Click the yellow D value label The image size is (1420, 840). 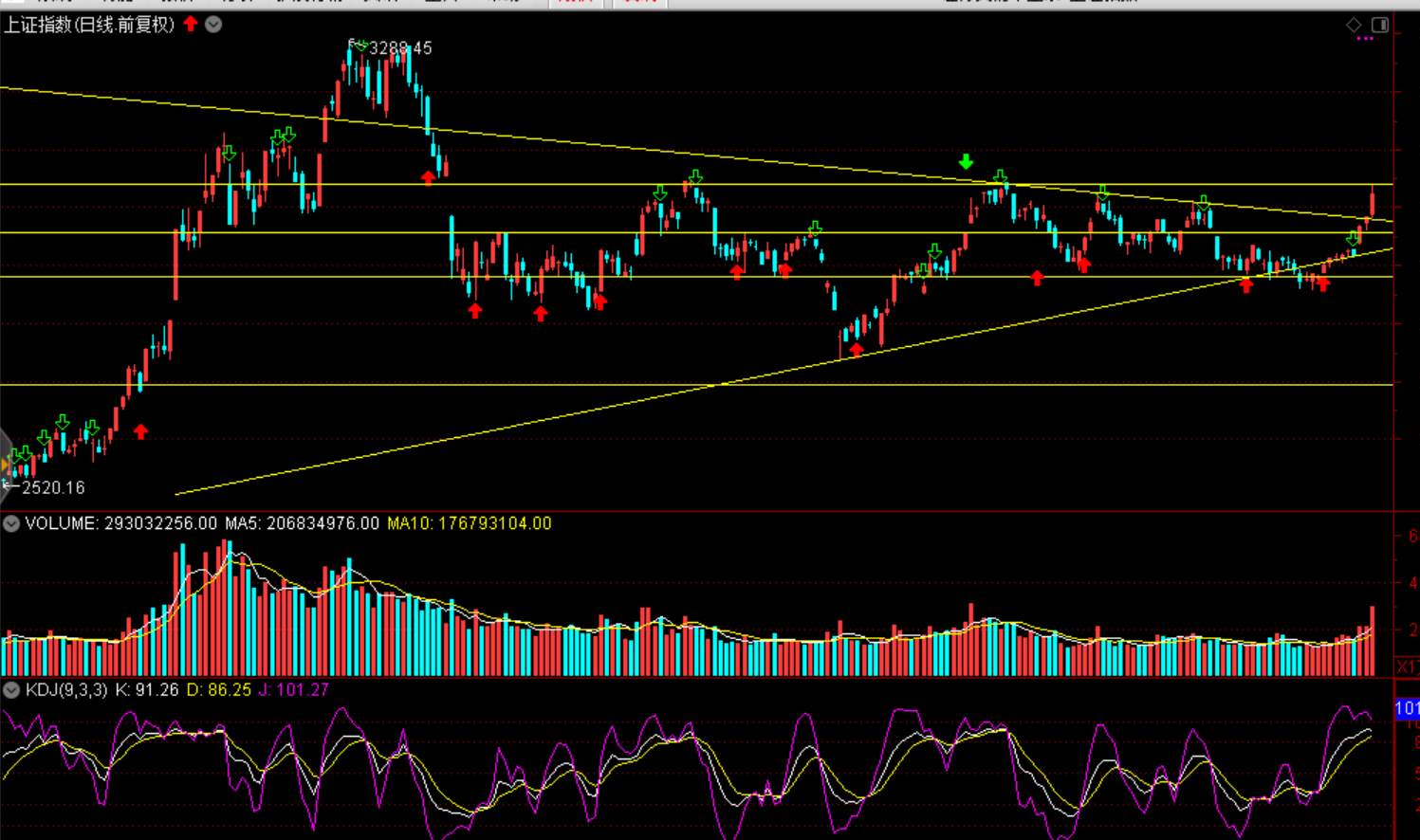218,689
